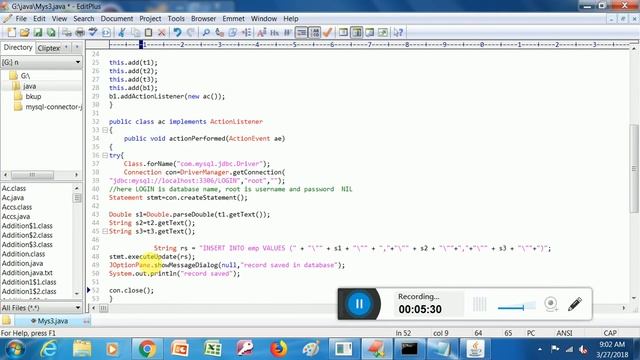Click the Windows Start button

15,349
